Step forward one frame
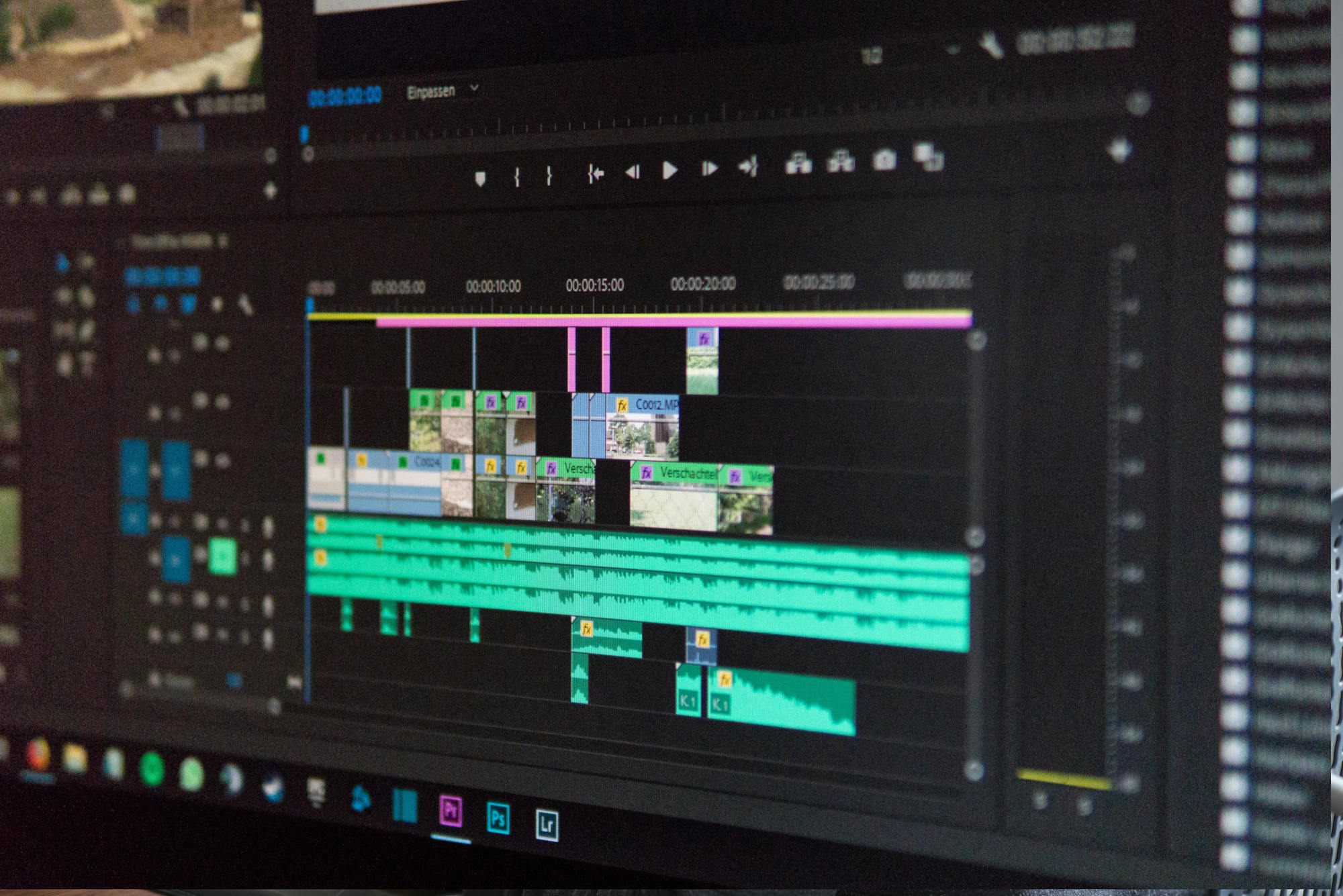 click(x=710, y=168)
